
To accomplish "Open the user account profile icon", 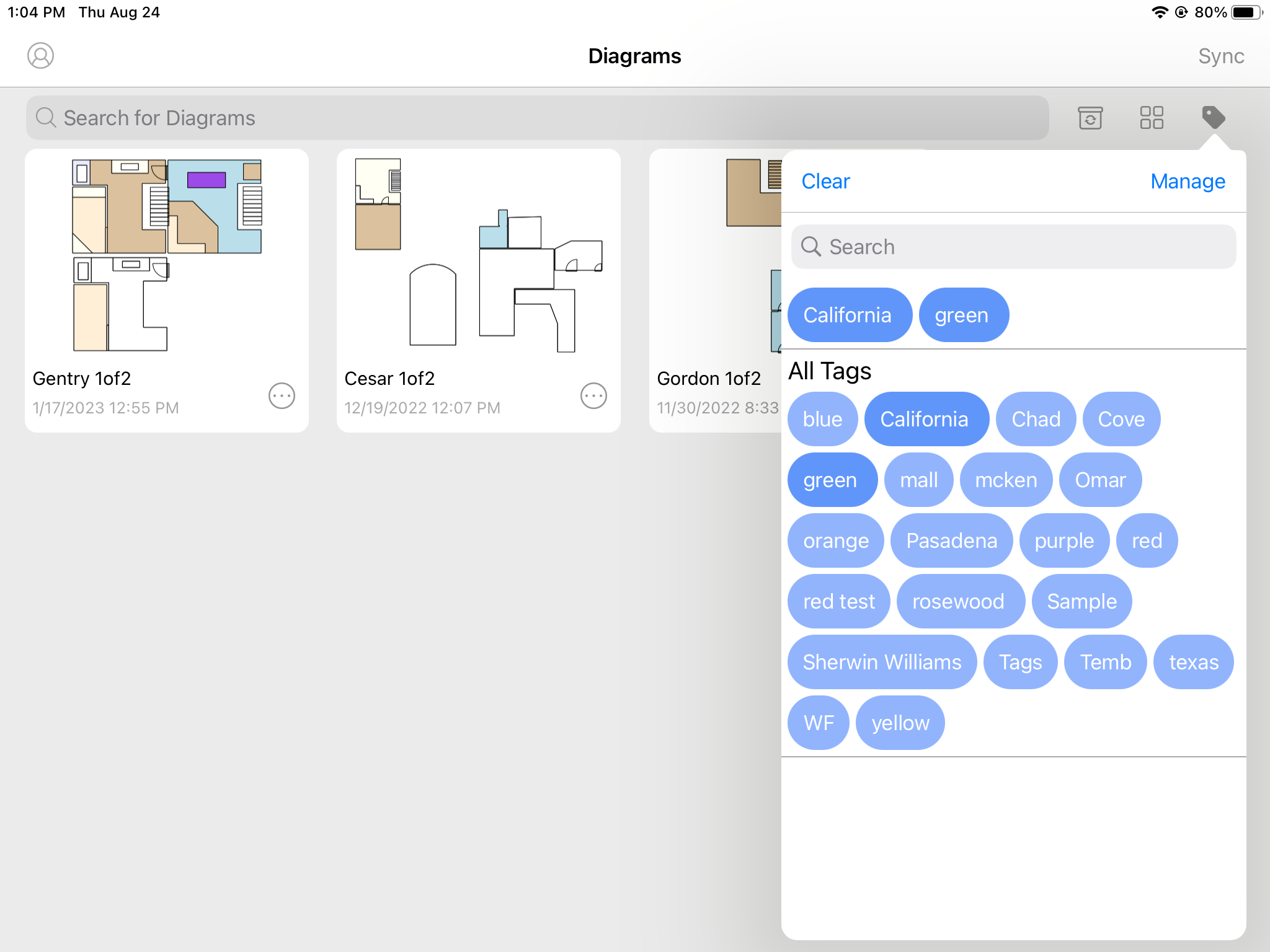I will (x=40, y=56).
